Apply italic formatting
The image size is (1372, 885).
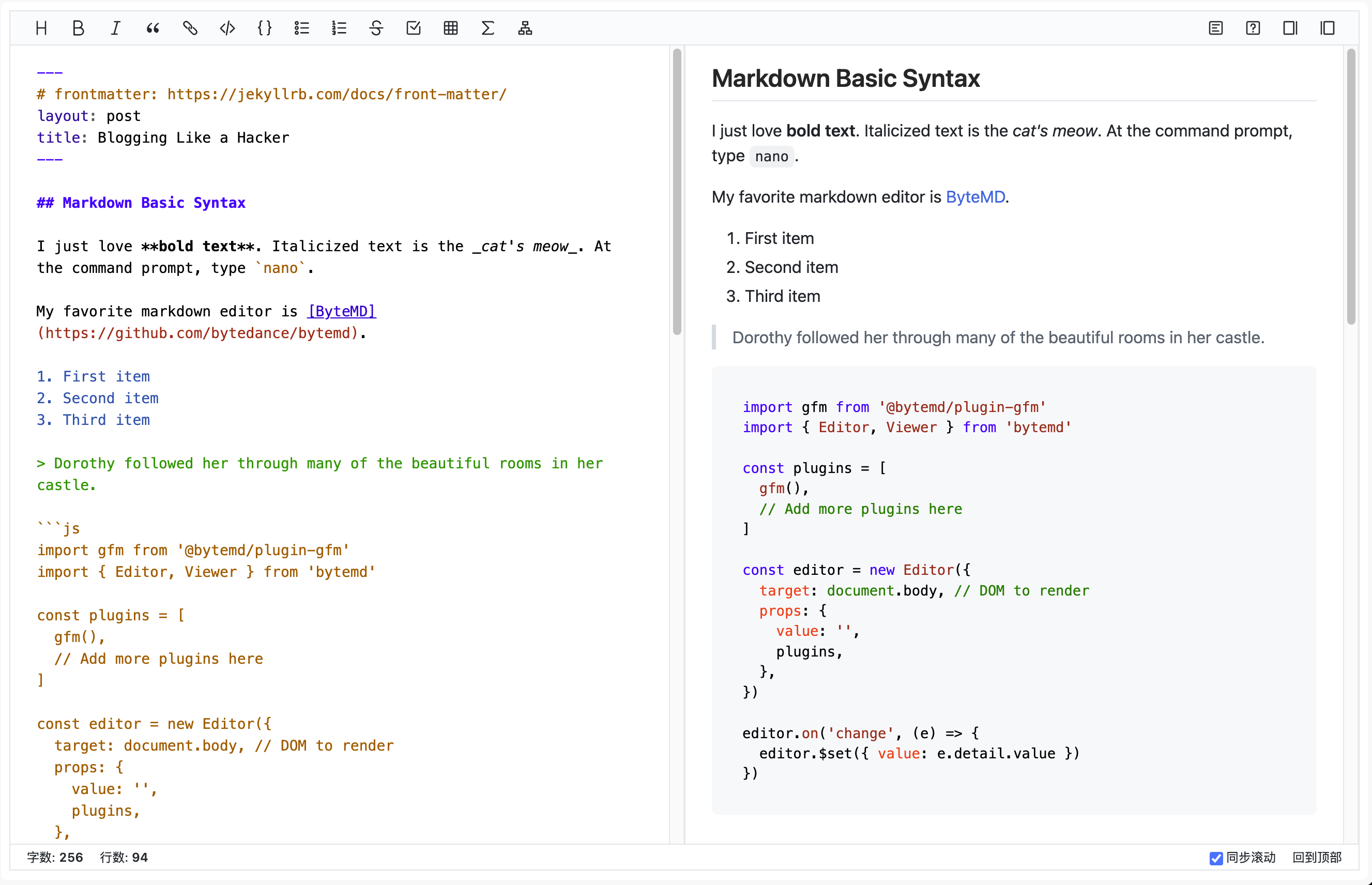115,27
